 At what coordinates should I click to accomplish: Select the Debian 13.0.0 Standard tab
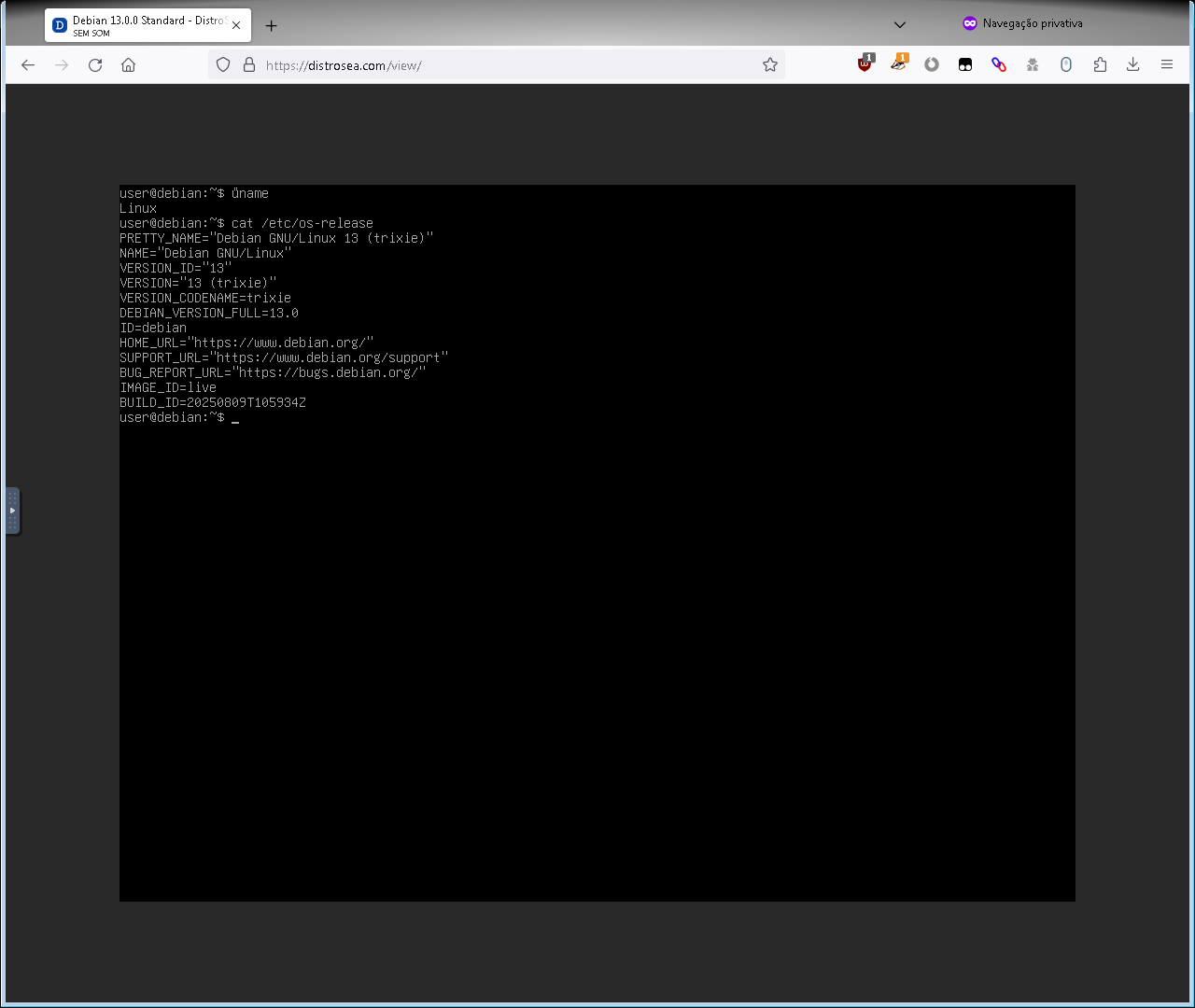click(148, 26)
